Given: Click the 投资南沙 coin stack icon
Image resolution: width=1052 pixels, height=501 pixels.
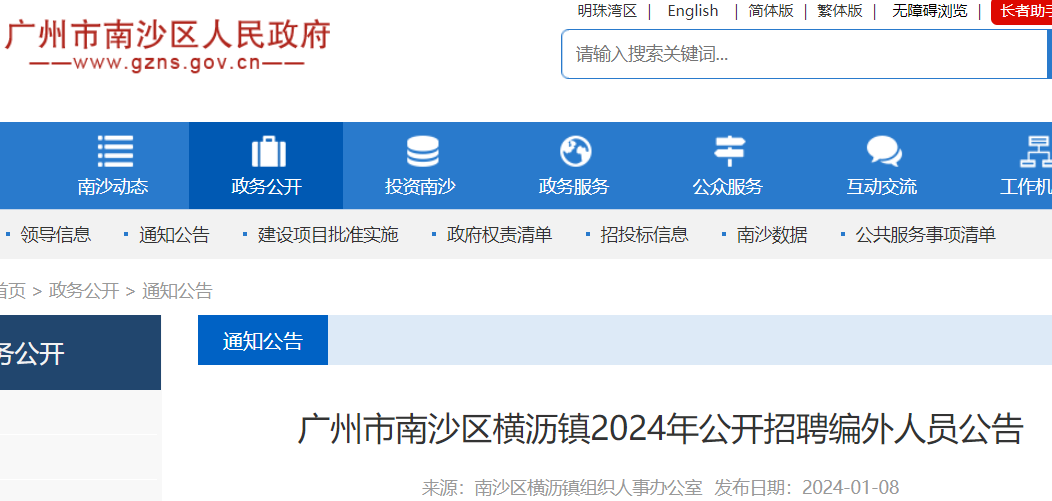Looking at the screenshot, I should coord(421,151).
